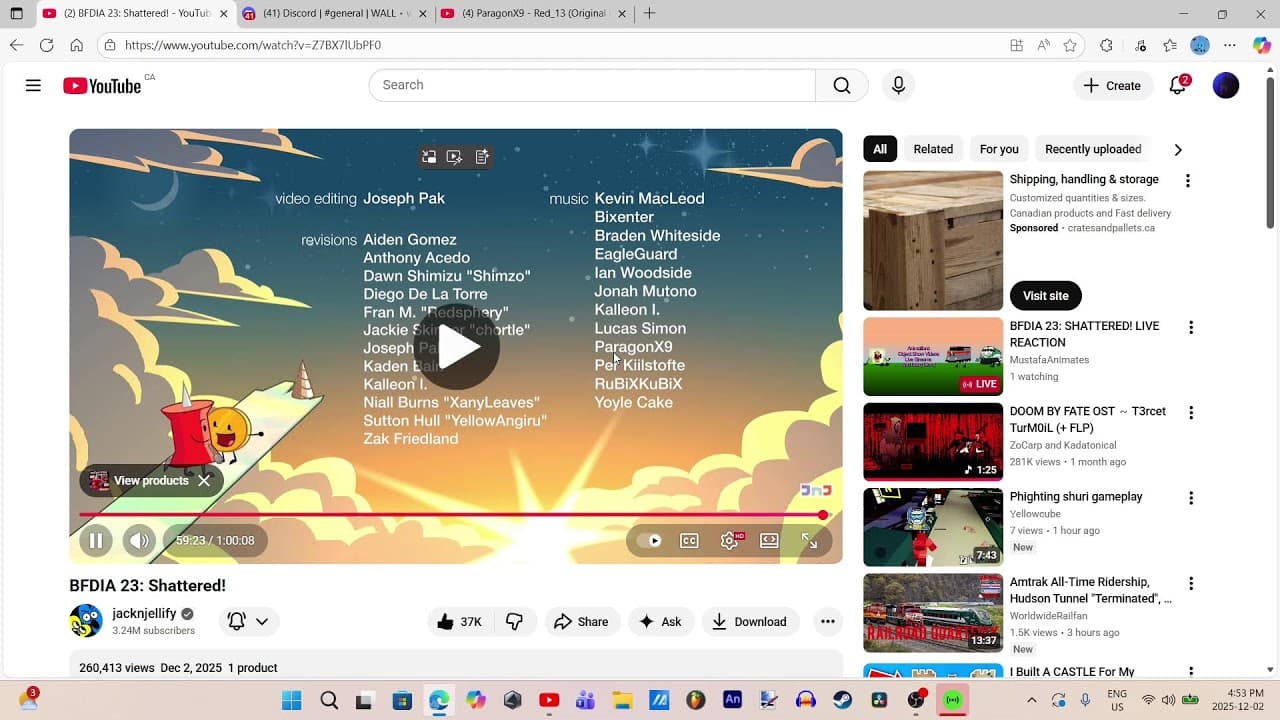Open Steam from the taskbar

[842, 700]
